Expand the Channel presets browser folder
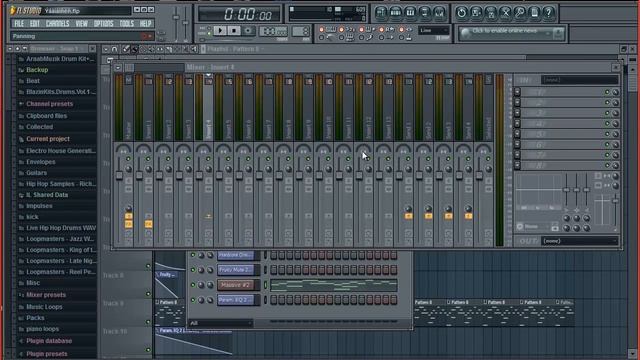The image size is (640, 360). pyautogui.click(x=49, y=104)
